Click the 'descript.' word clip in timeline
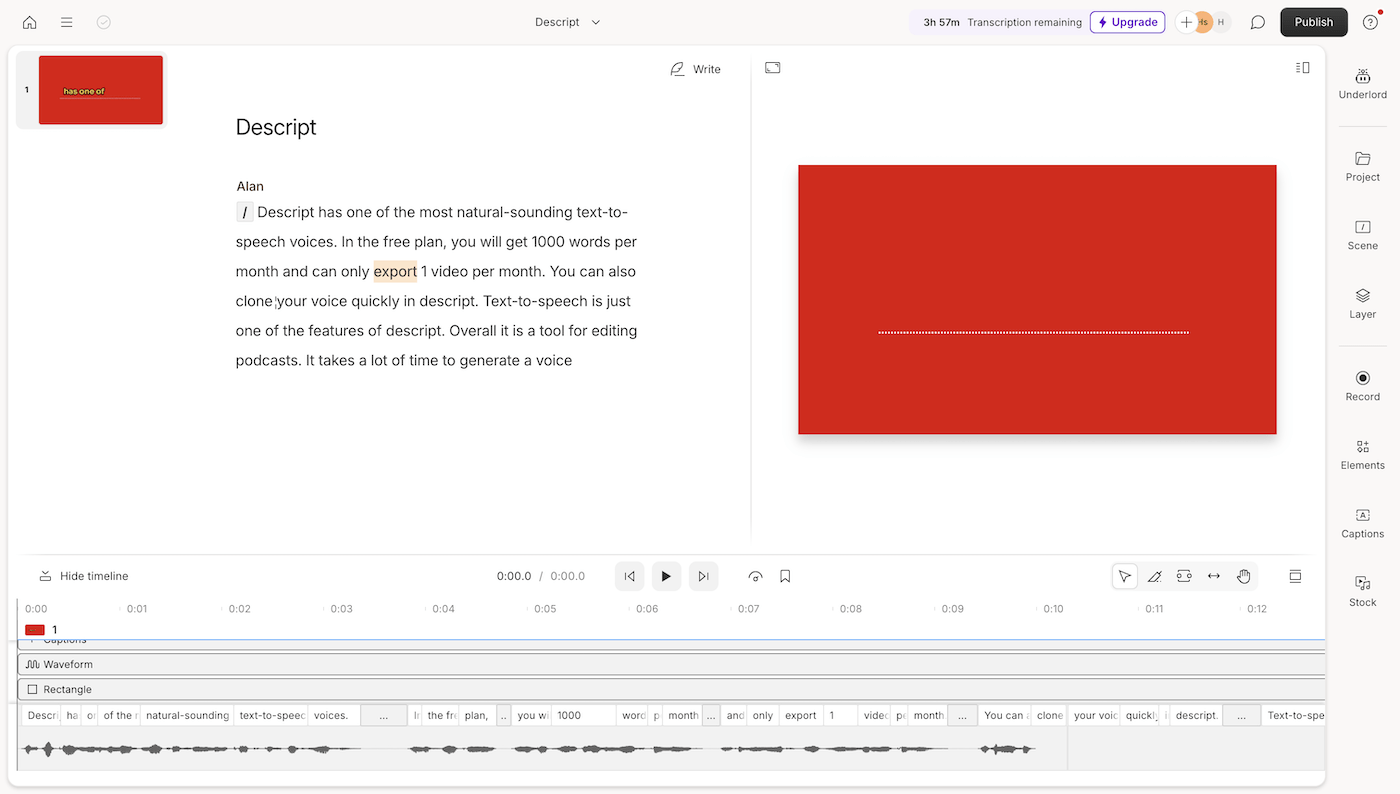The height and width of the screenshot is (794, 1400). click(1196, 715)
